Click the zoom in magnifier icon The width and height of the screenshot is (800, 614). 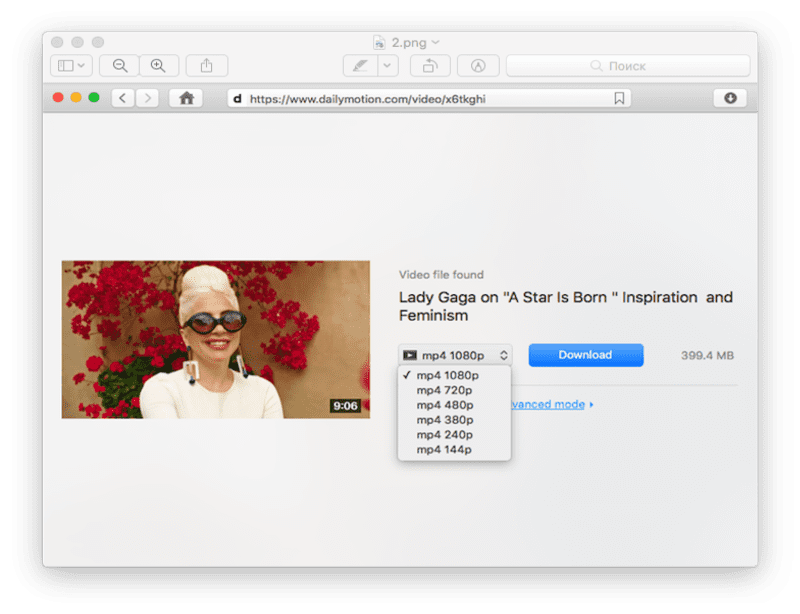click(158, 66)
